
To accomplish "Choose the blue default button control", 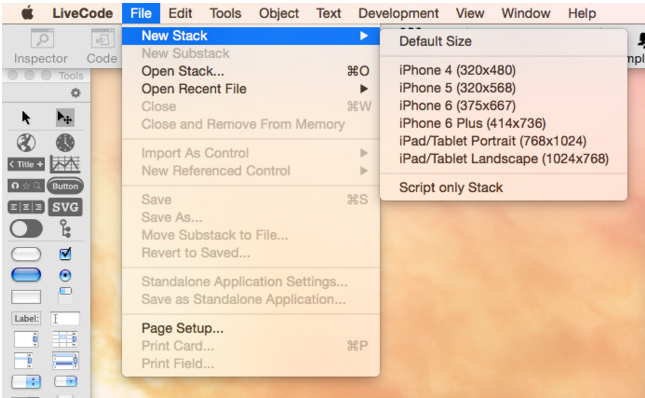I will tap(26, 275).
